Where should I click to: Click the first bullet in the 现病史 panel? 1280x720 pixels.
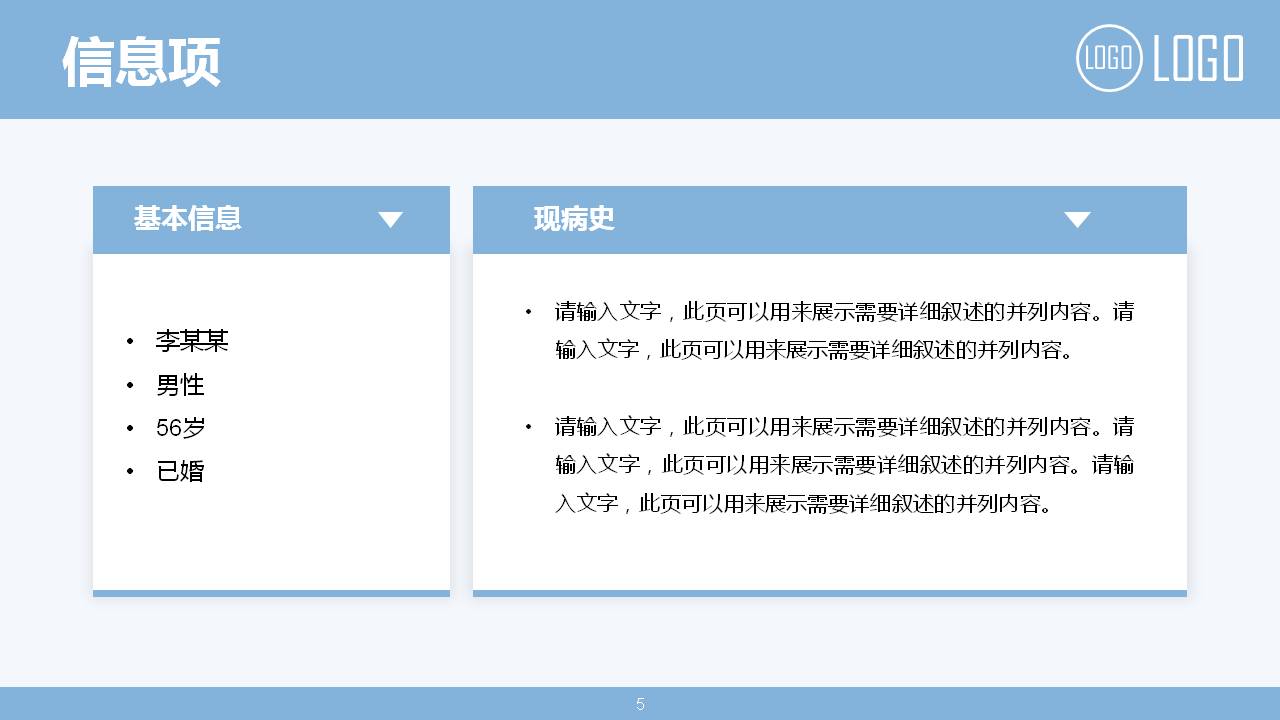[x=528, y=312]
